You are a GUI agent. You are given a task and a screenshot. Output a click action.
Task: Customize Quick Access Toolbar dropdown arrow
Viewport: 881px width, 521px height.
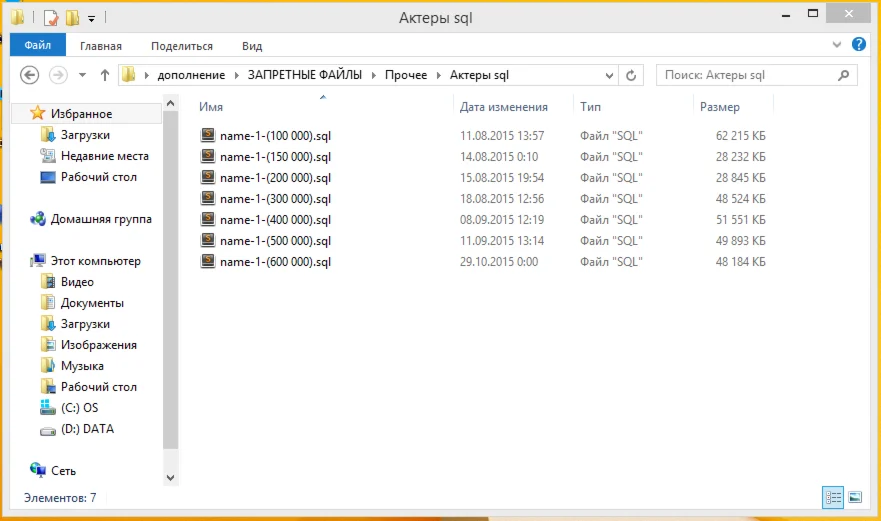click(91, 18)
